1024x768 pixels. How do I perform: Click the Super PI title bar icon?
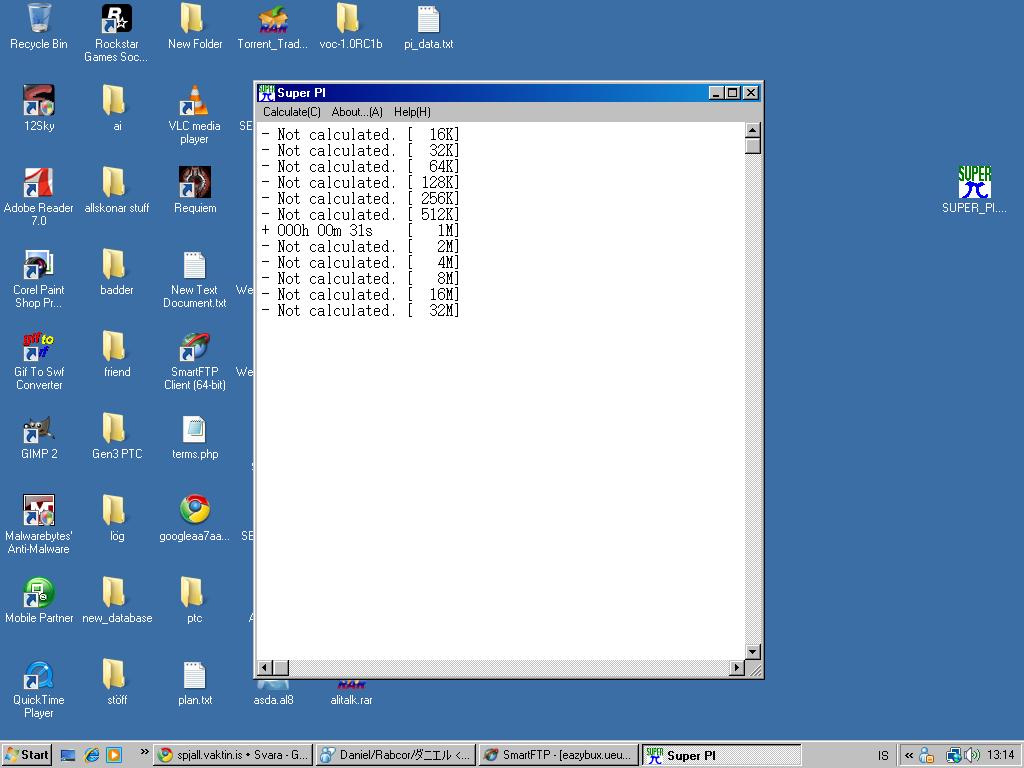pyautogui.click(x=266, y=93)
